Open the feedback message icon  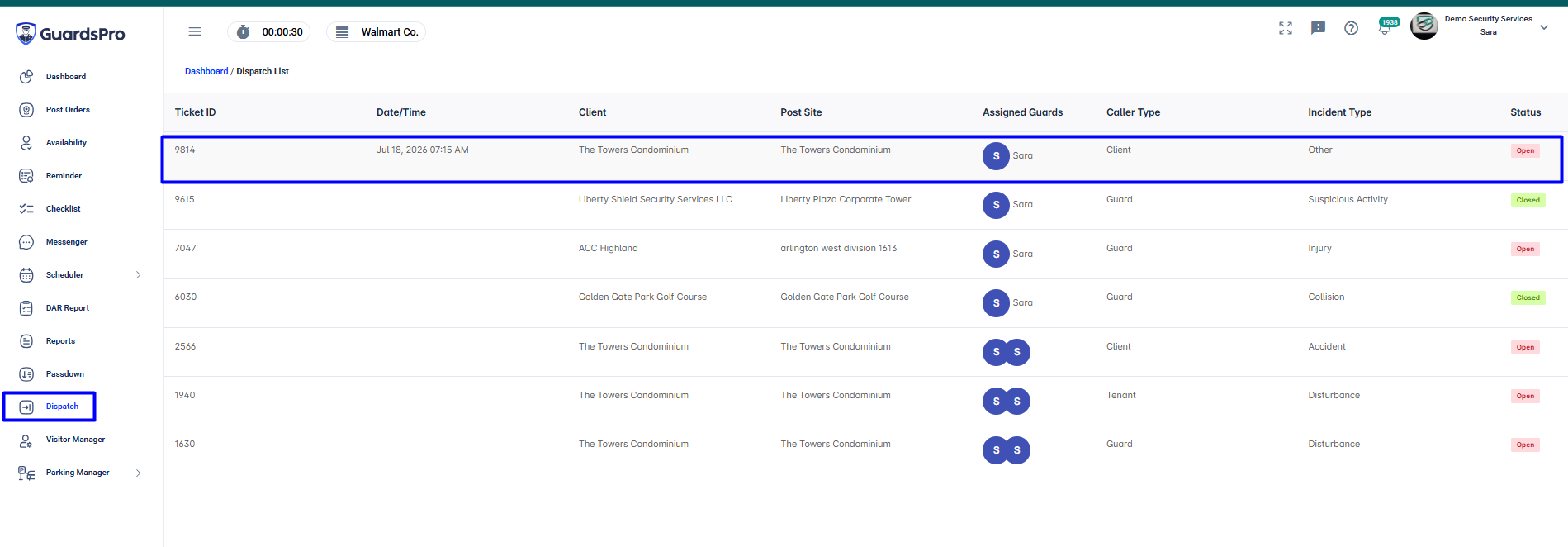point(1318,28)
